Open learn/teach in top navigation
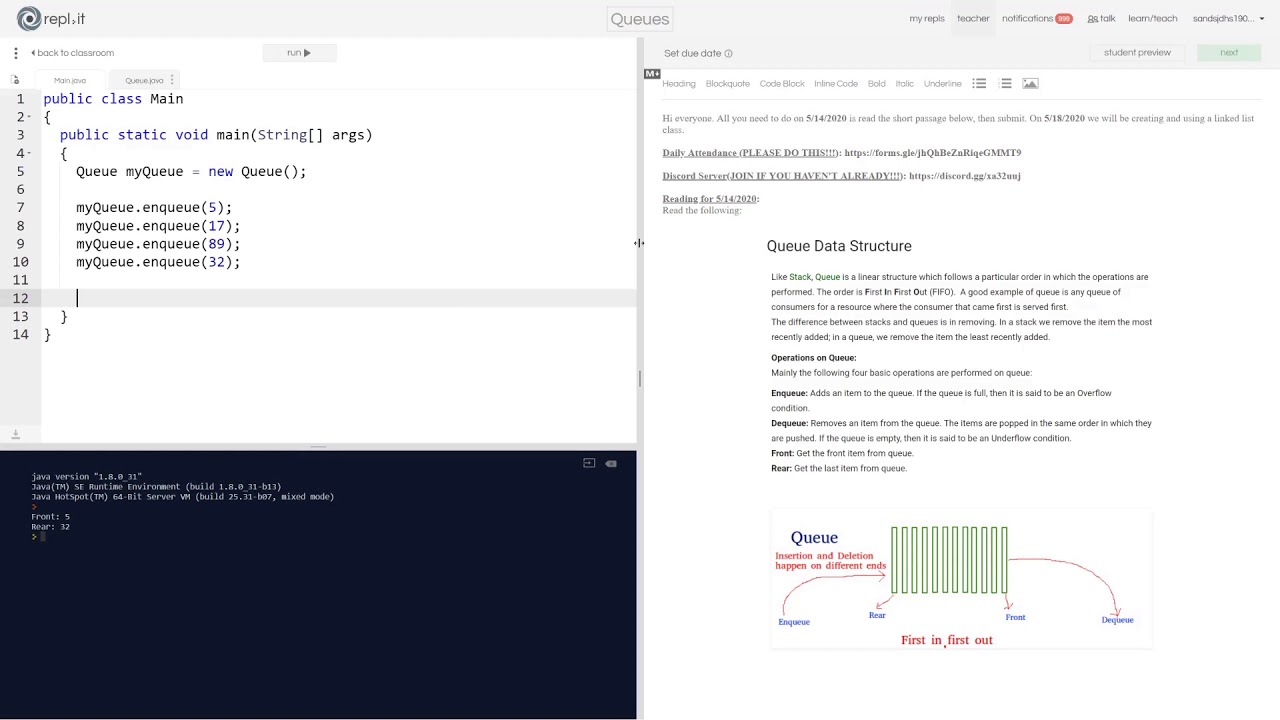Screen dimensions: 1280x720 (1153, 19)
